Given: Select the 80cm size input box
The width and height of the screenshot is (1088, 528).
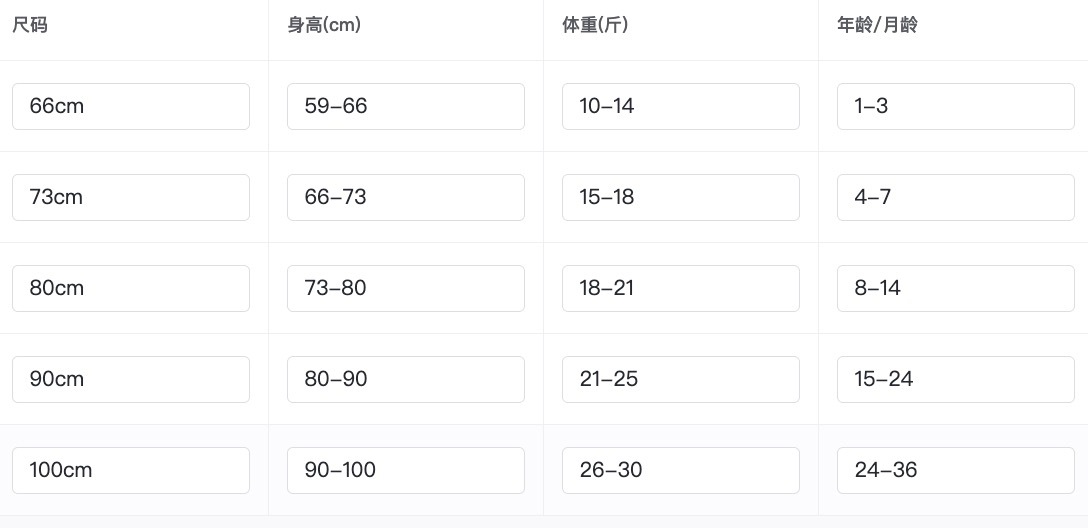Looking at the screenshot, I should pos(130,288).
